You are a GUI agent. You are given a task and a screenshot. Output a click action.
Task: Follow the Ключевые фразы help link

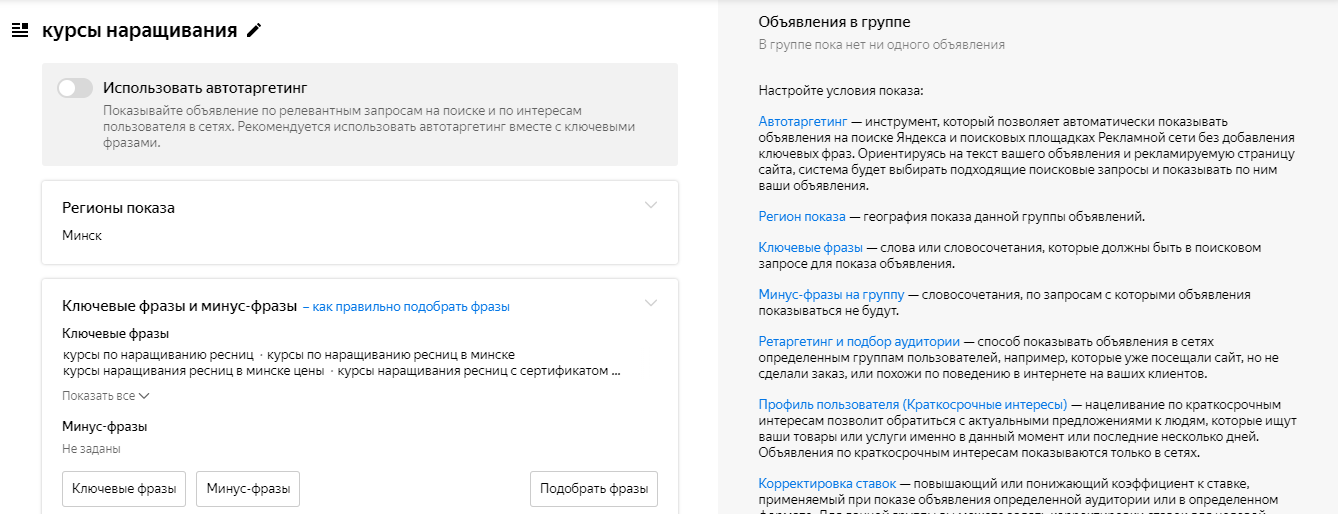click(810, 247)
